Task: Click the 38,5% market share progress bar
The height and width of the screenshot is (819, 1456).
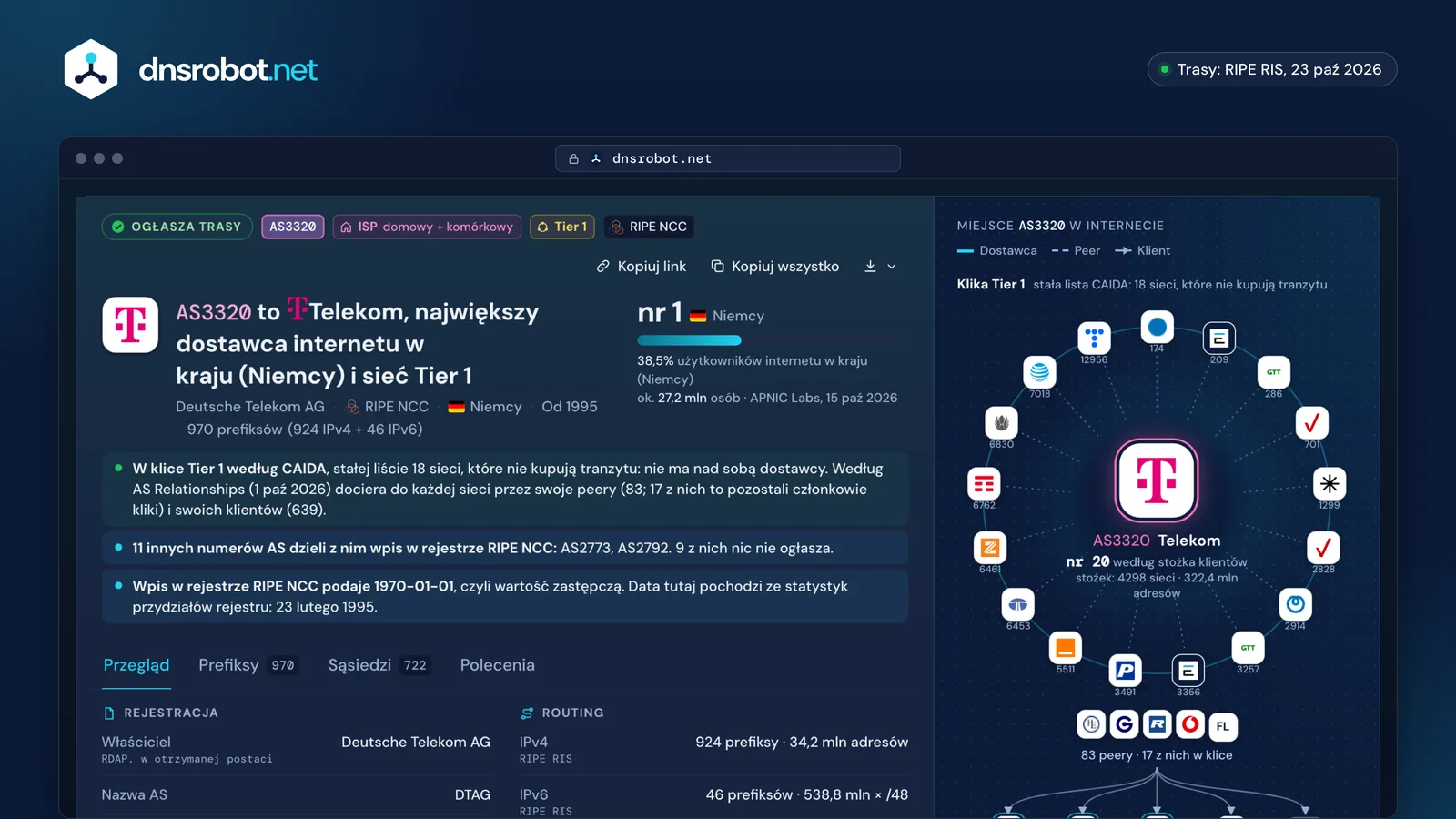Action: (772, 340)
